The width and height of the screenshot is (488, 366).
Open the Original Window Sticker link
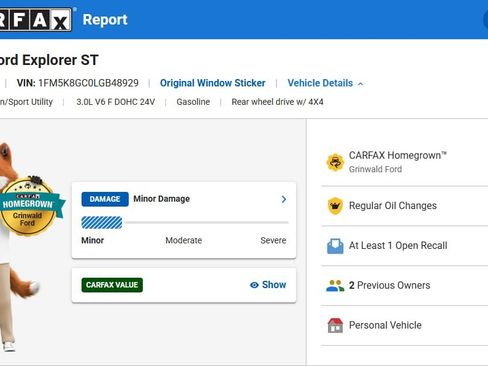pos(213,83)
